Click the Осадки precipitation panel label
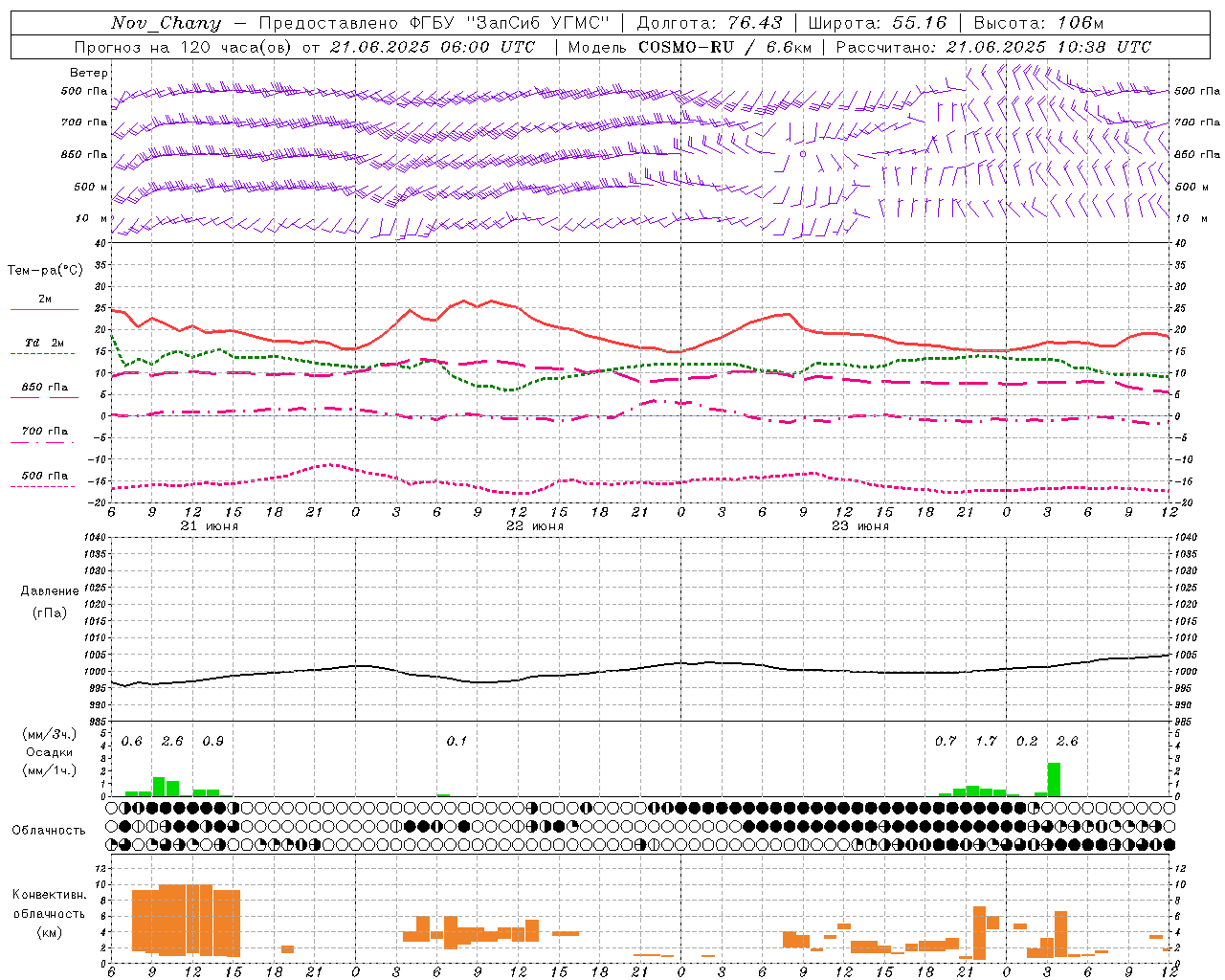The height and width of the screenshot is (980, 1225). tap(50, 752)
